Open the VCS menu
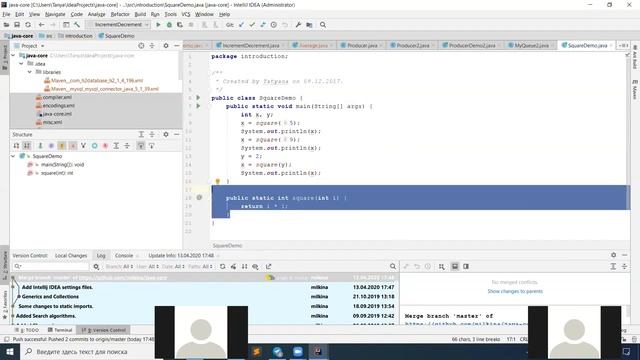The width and height of the screenshot is (640, 360). click(x=186, y=14)
